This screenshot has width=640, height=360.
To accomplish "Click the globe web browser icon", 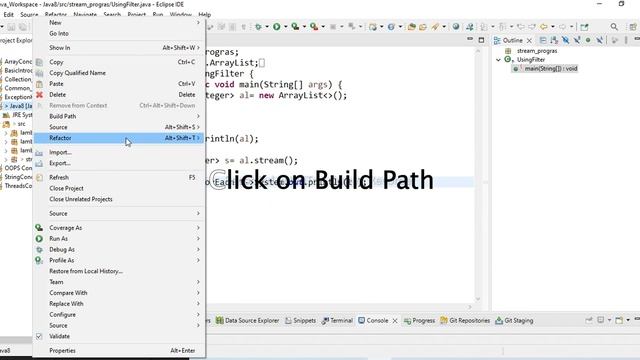I will [x=456, y=27].
